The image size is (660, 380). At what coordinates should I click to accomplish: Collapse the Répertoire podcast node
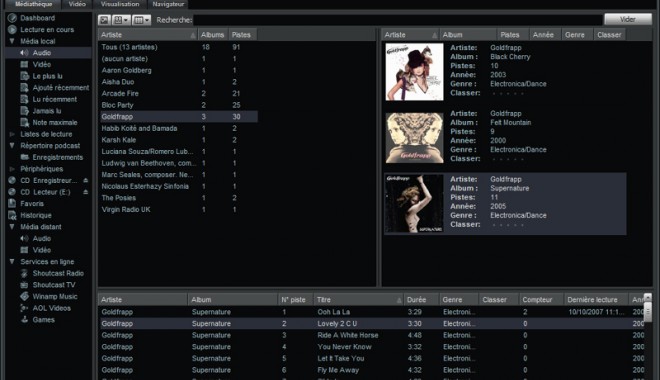(x=12, y=146)
